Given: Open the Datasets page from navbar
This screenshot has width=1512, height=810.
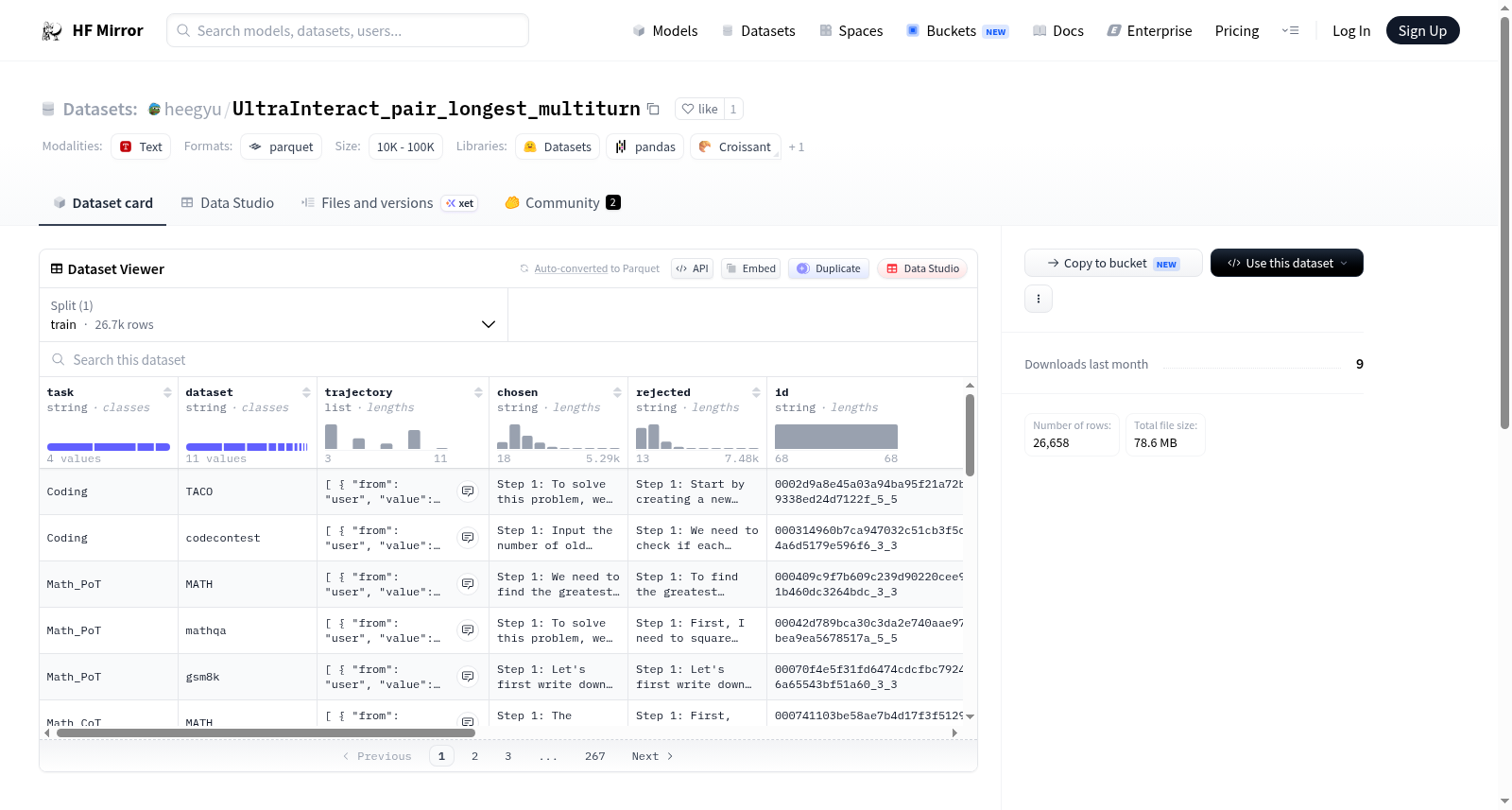Looking at the screenshot, I should (x=759, y=31).
